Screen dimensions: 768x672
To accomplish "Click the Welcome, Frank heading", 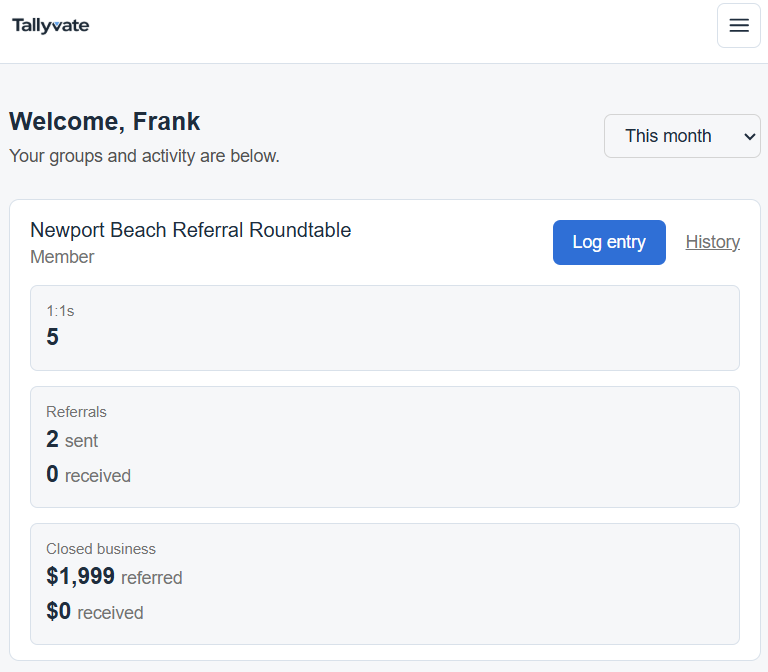I will 104,121.
